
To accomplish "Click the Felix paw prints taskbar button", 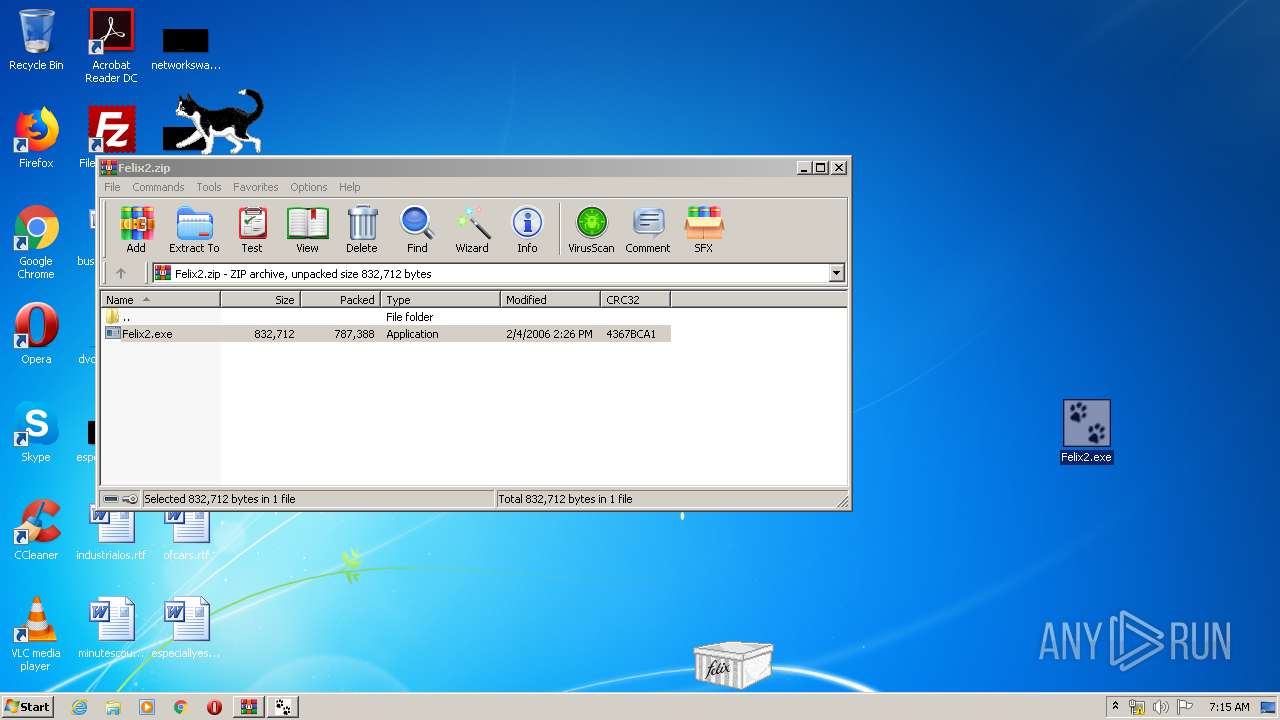I will 284,707.
